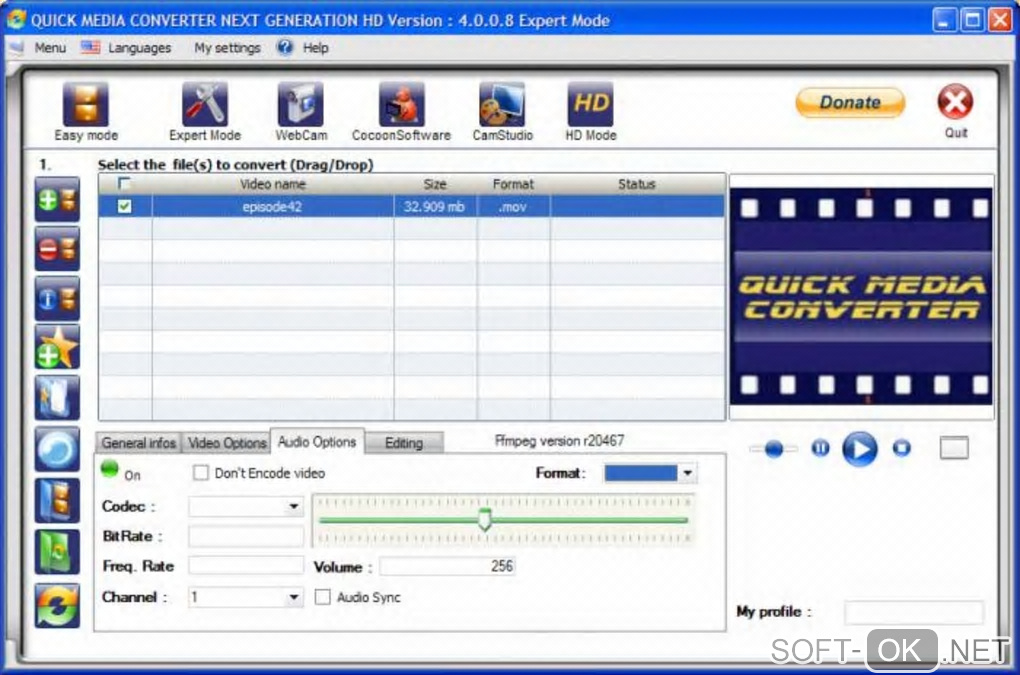Click the Quick Media Converter preview thumbnail

861,296
